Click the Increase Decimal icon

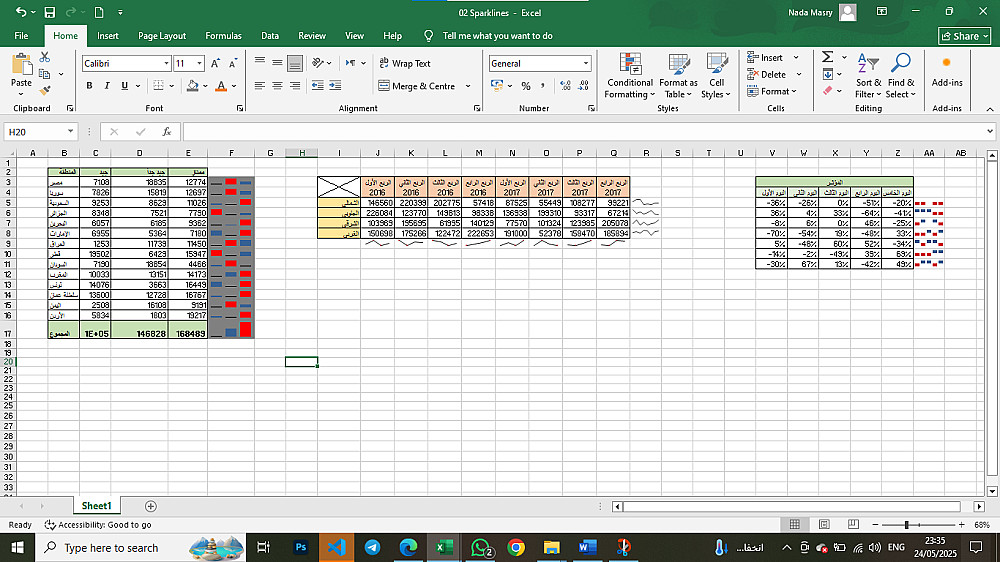pyautogui.click(x=565, y=85)
